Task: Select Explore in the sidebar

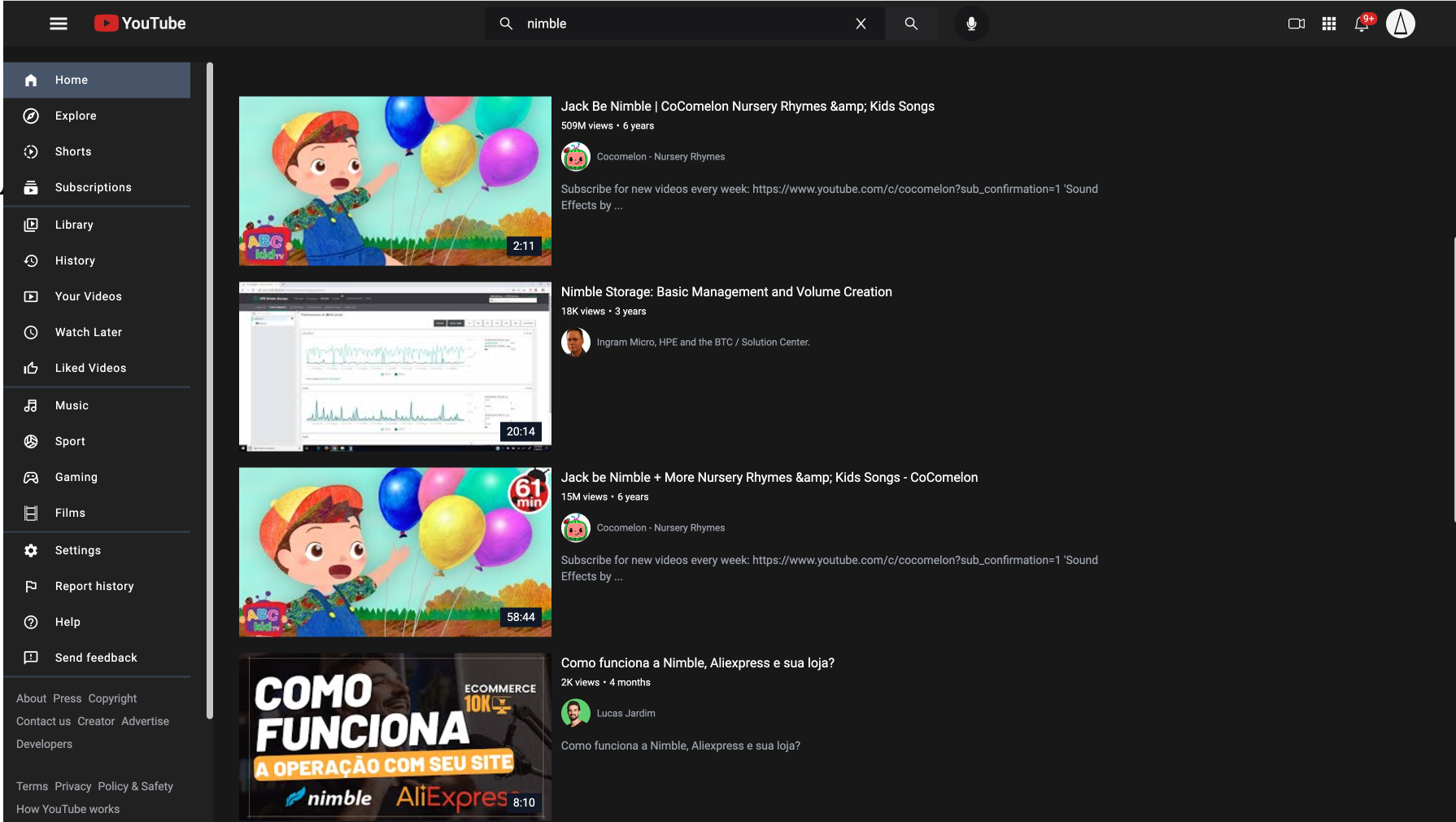Action: click(76, 116)
